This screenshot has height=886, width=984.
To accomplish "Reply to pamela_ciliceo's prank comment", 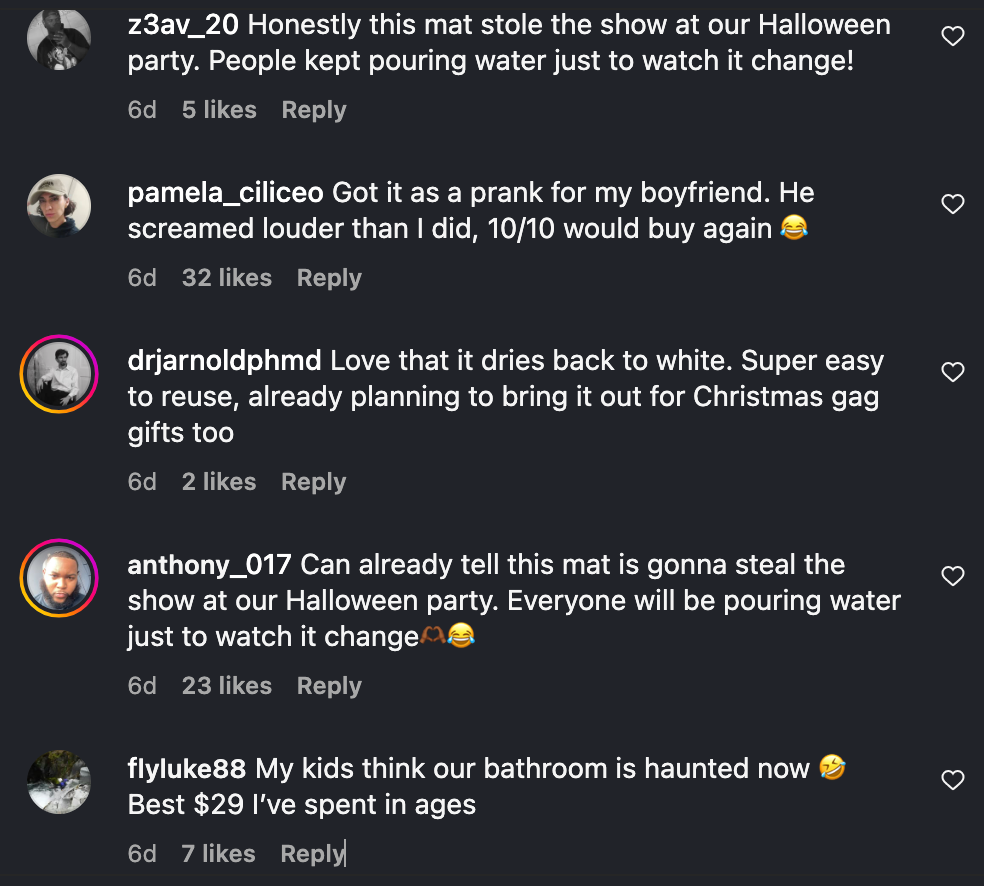I will tap(329, 278).
